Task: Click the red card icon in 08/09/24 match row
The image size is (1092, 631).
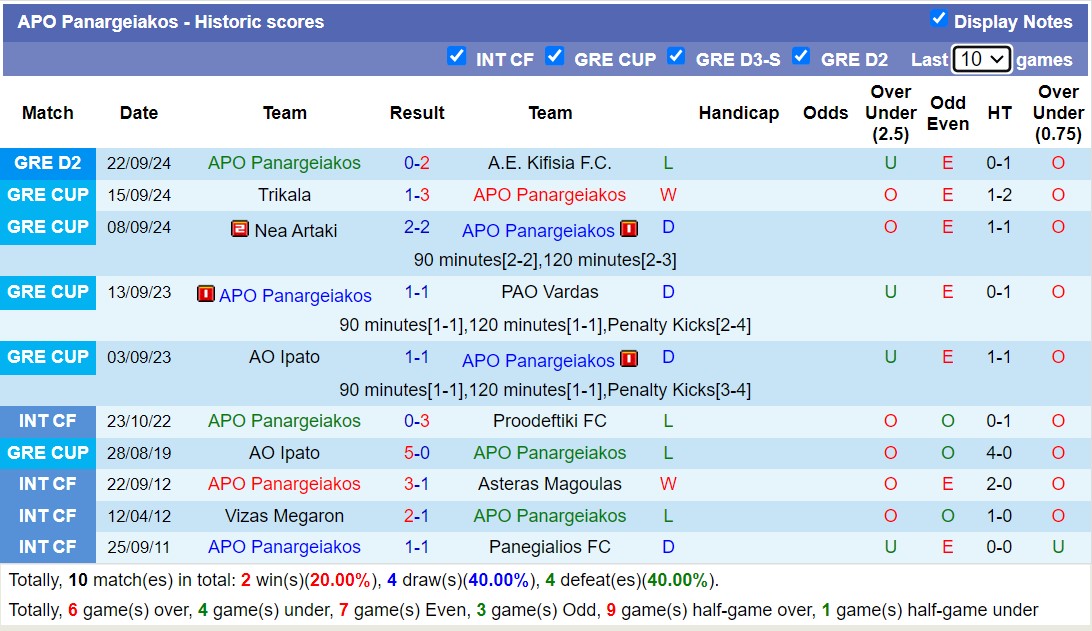Action: (x=629, y=229)
